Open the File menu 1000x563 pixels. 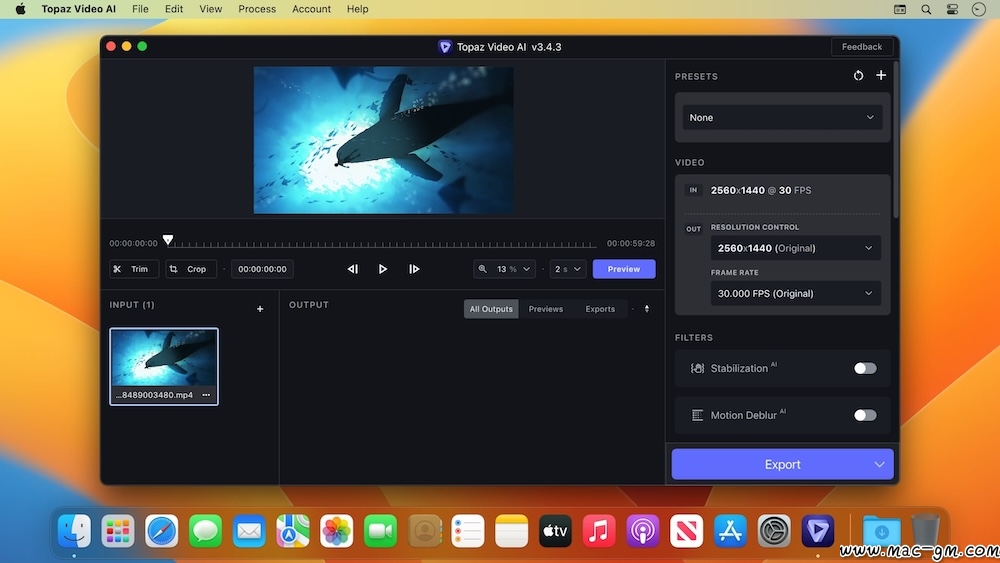click(140, 9)
